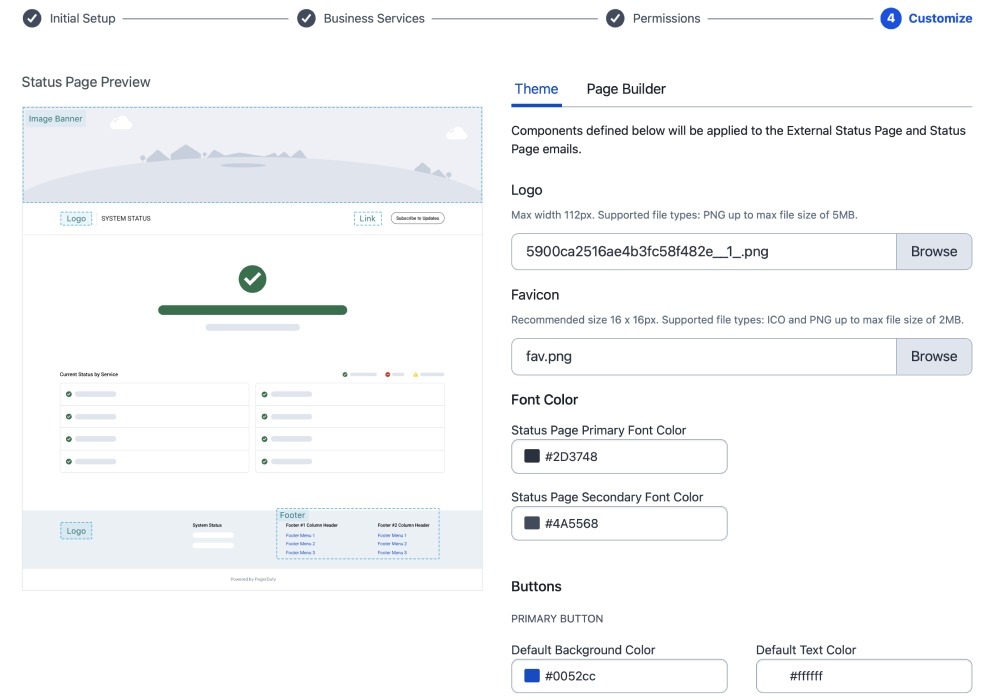Open the Primary Font Color swatch
Screen dimensions: 995x700
point(531,456)
